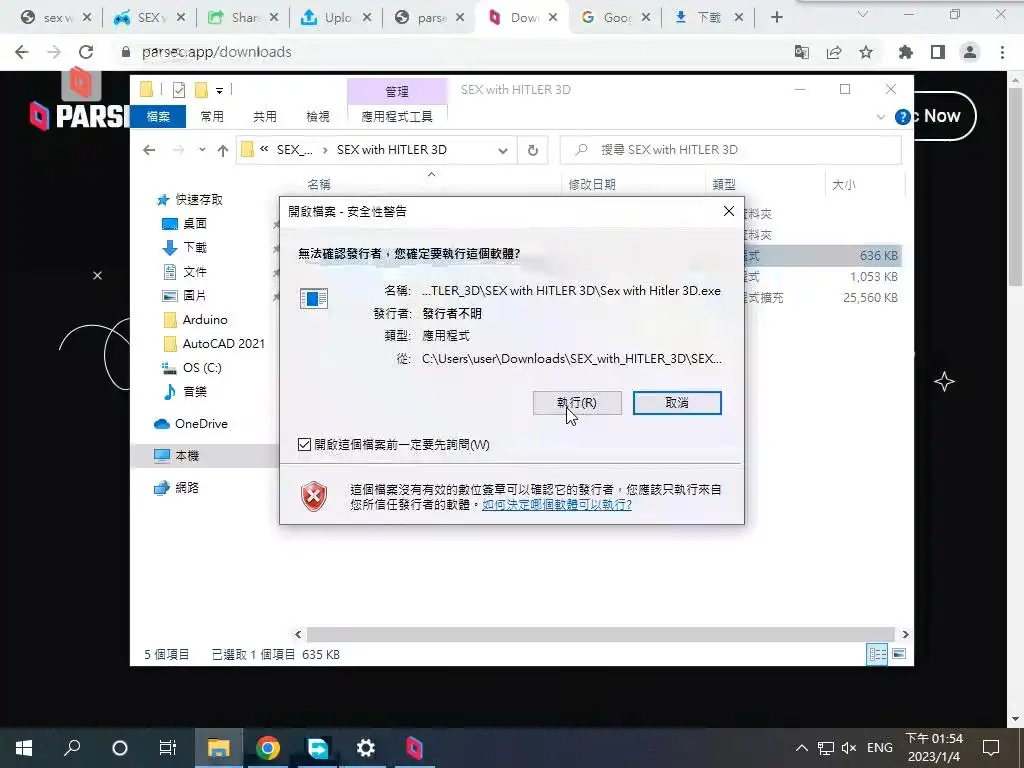Screen dimensions: 1024x768
Task: Click the Explorer search box
Action: click(731, 150)
